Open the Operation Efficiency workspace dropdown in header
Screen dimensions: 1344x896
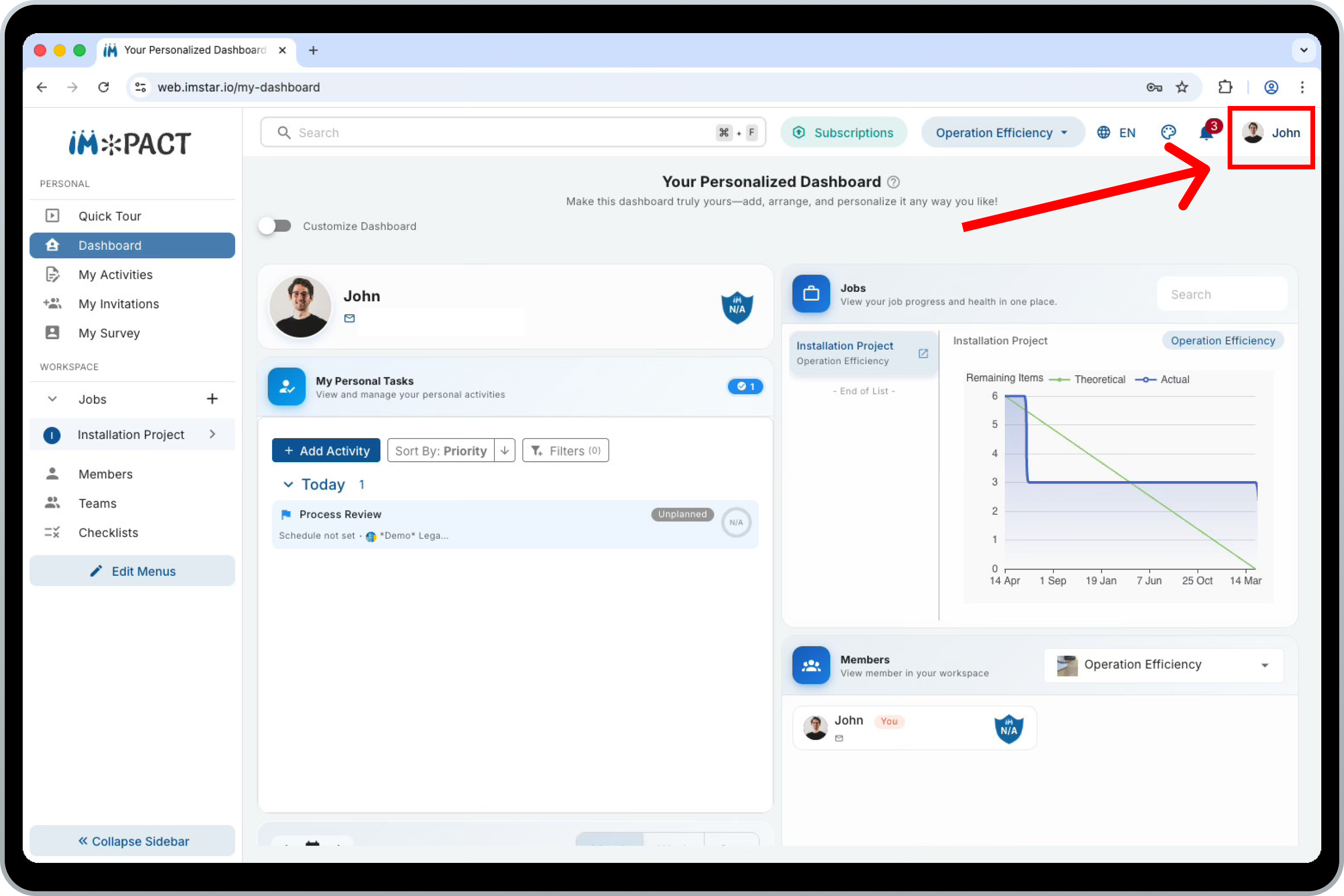point(1002,132)
